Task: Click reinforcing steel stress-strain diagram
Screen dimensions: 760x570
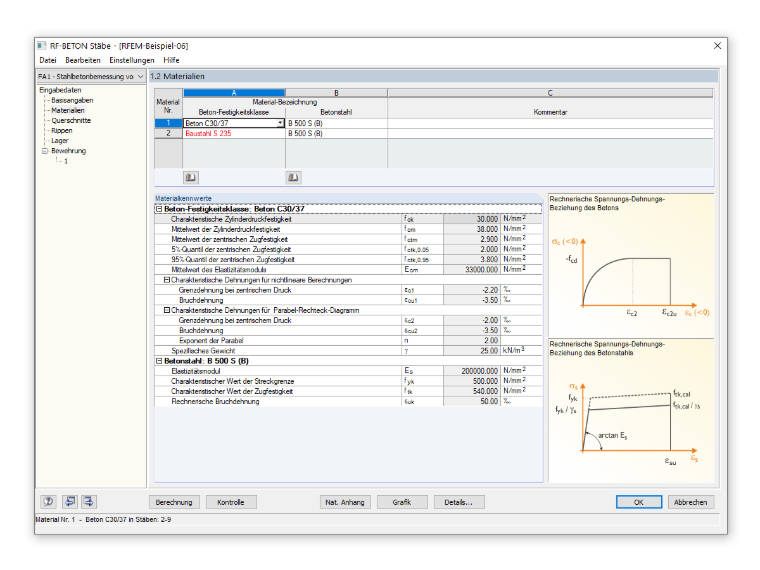Action: tap(631, 410)
